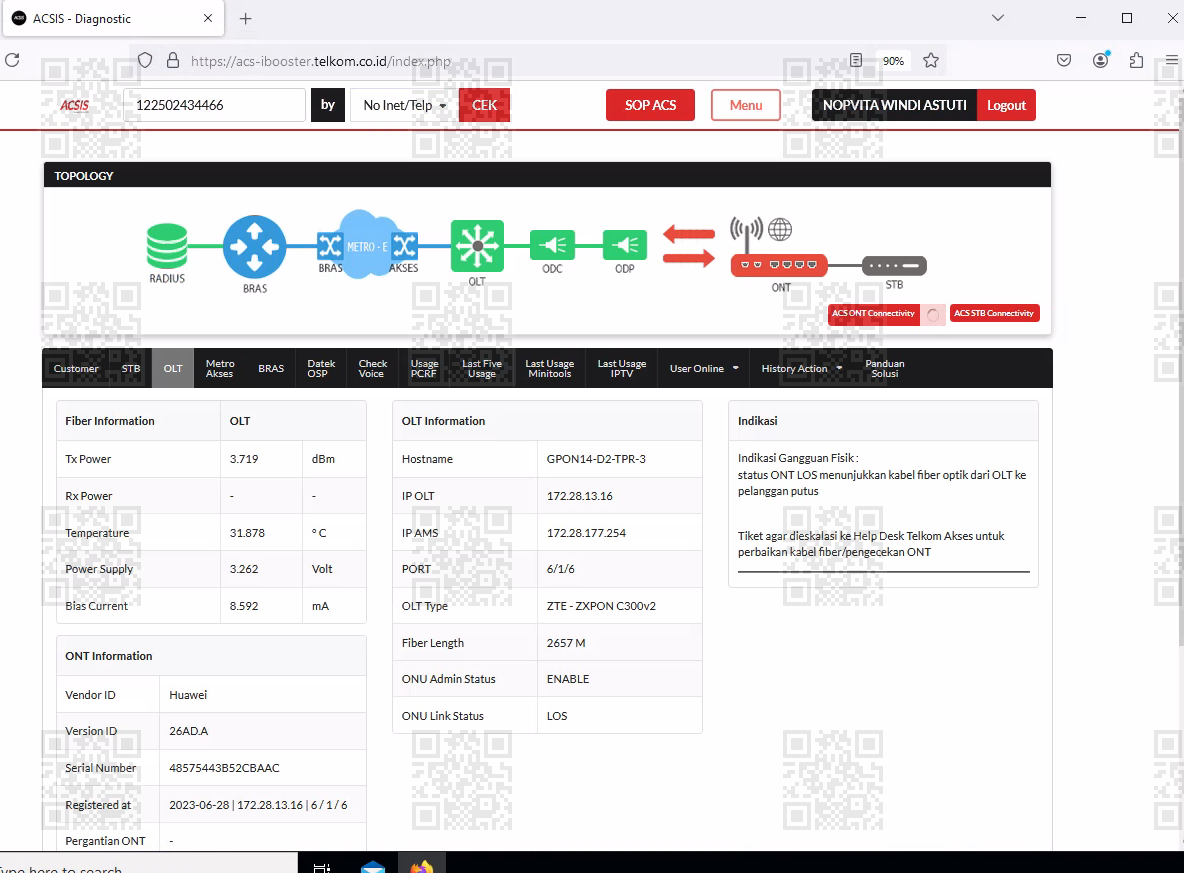Screen dimensions: 1184x873
Task: Open a new browser tab
Action: [245, 19]
